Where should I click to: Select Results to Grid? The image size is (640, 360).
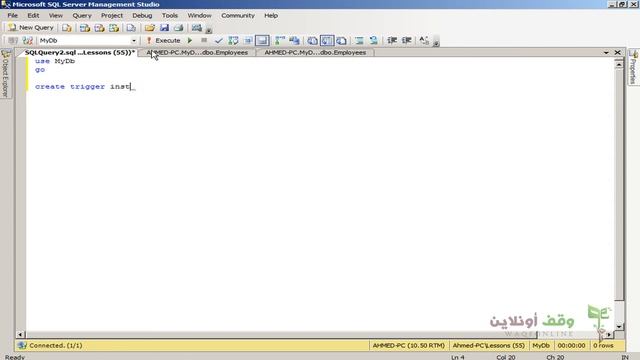(x=327, y=40)
